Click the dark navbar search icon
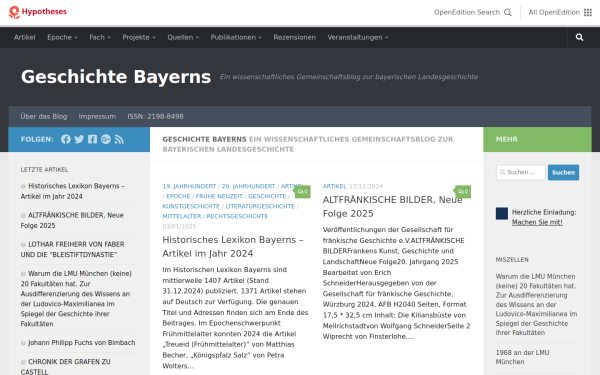The height and width of the screenshot is (375, 600). pyautogui.click(x=579, y=37)
